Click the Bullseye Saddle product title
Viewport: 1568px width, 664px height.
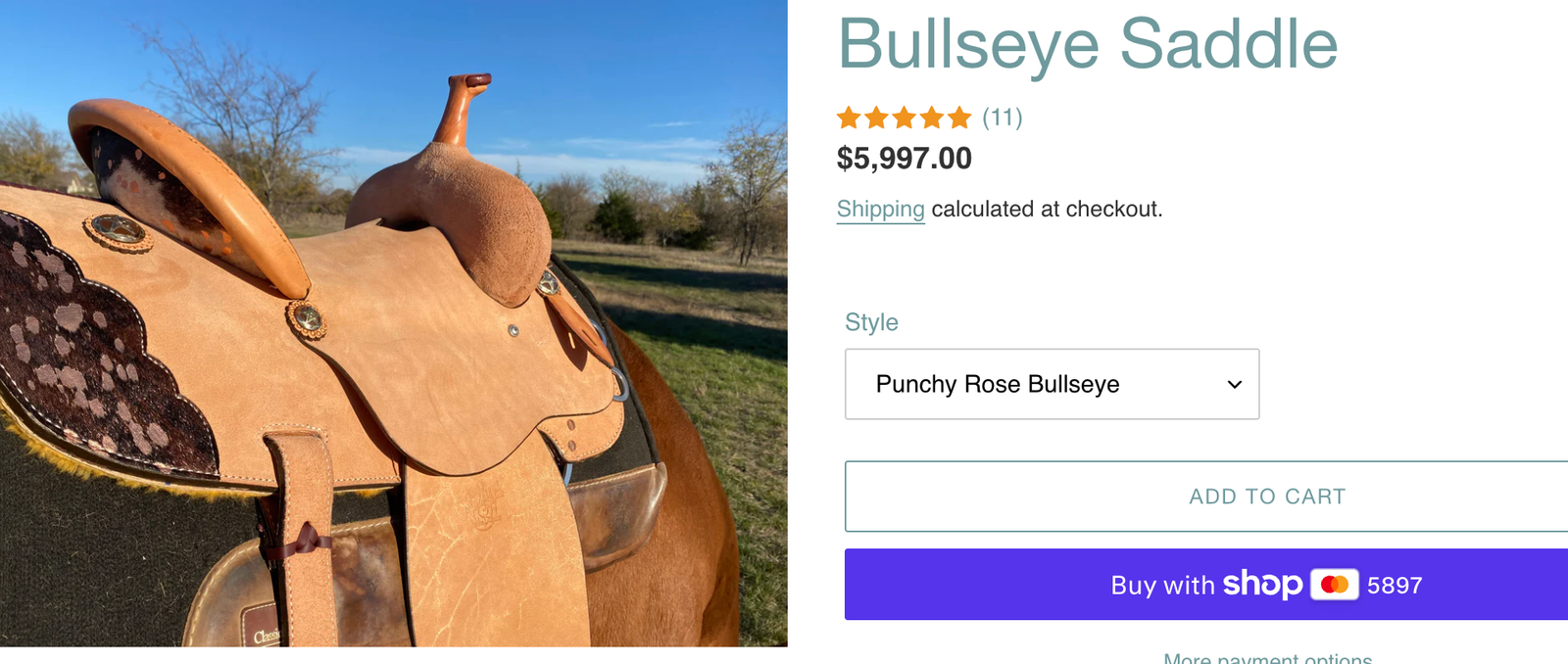1087,45
